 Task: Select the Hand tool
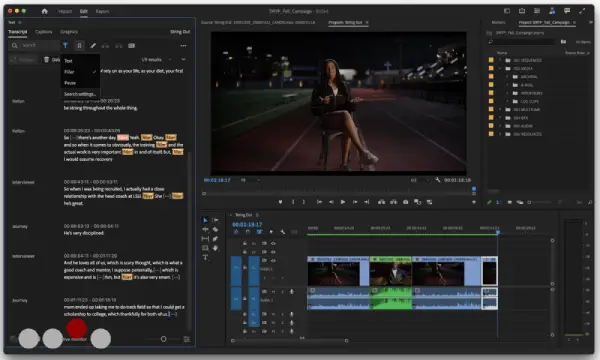coord(215,248)
